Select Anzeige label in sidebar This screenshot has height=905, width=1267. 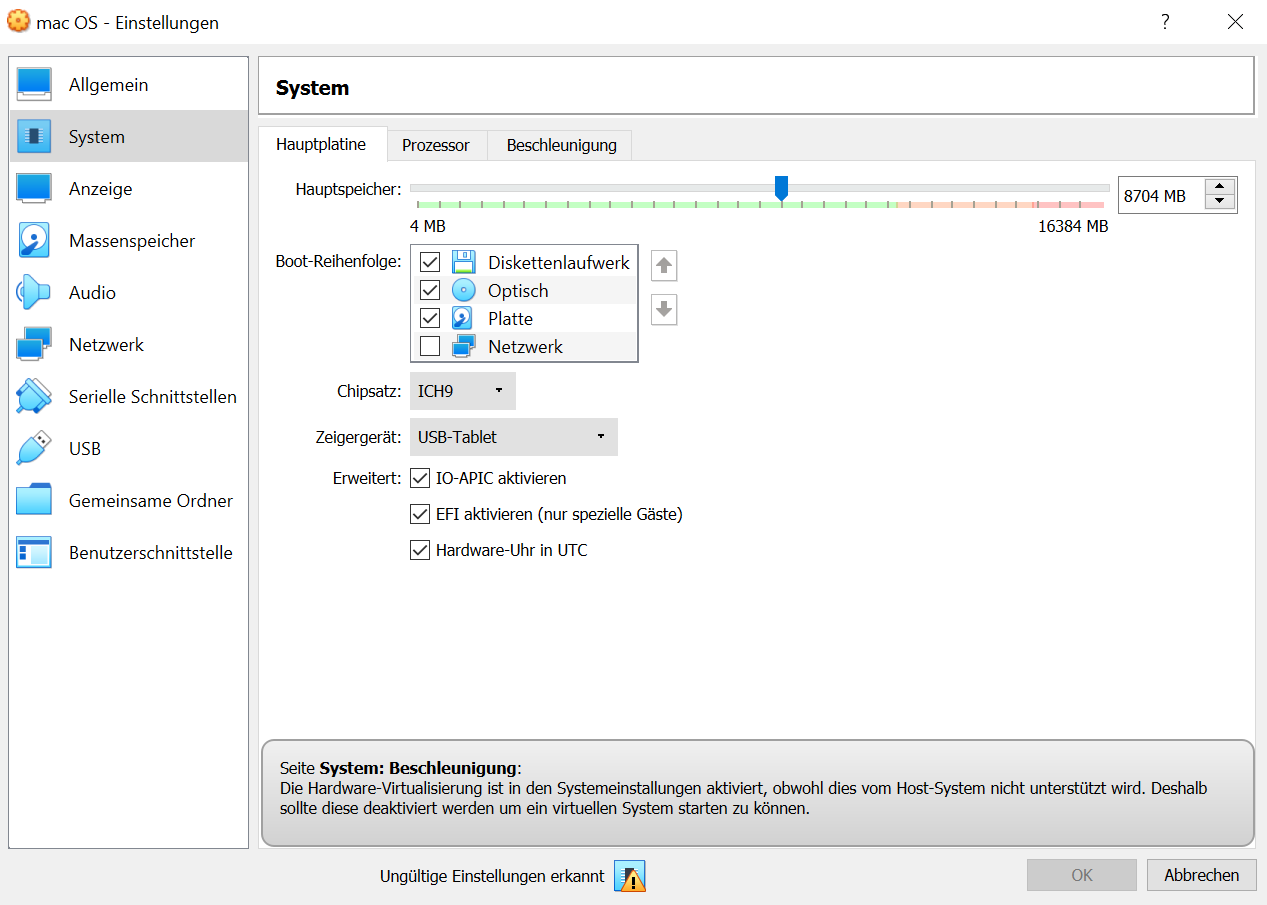point(100,189)
